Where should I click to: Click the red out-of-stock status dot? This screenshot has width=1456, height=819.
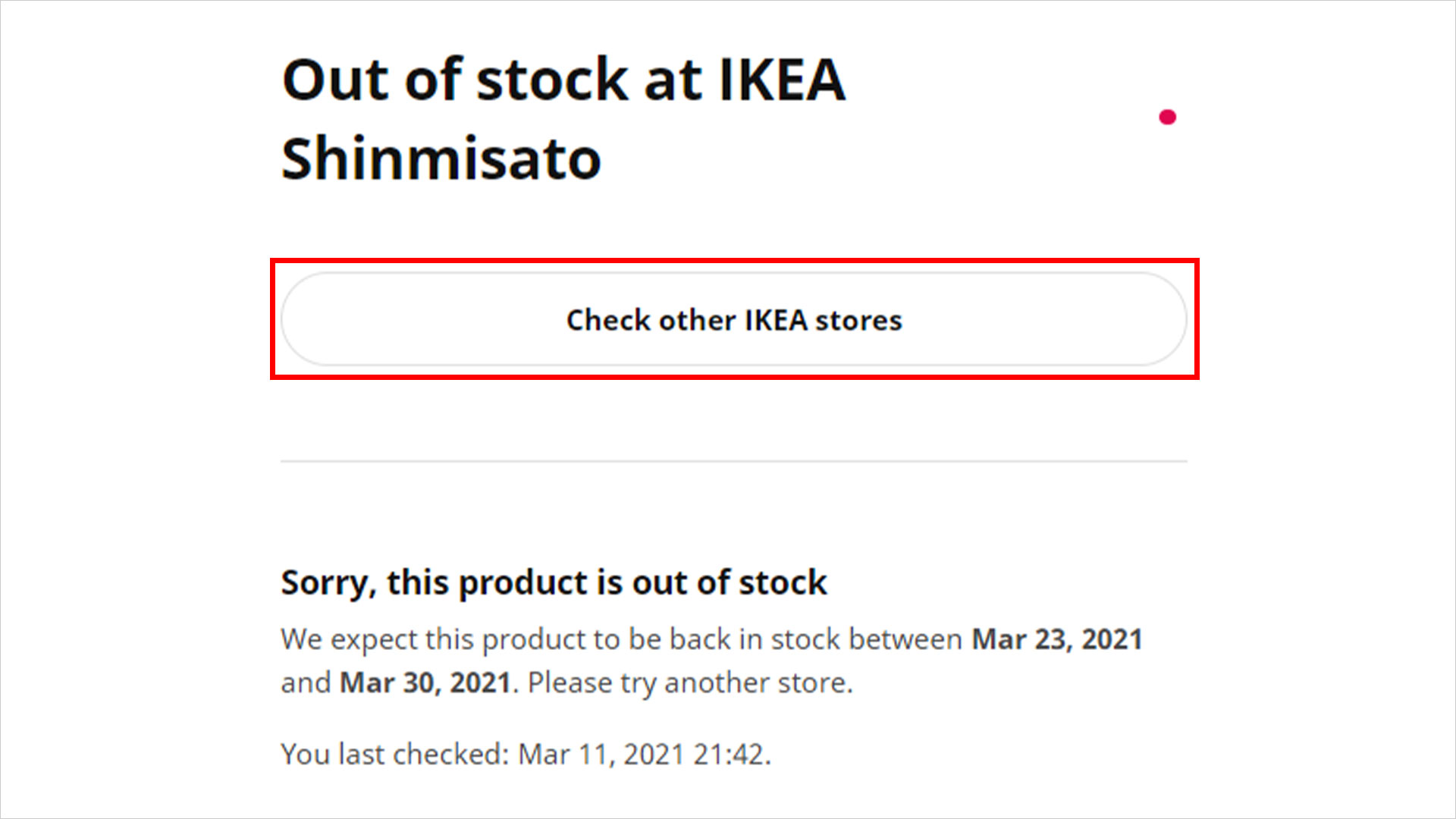pos(1168,117)
